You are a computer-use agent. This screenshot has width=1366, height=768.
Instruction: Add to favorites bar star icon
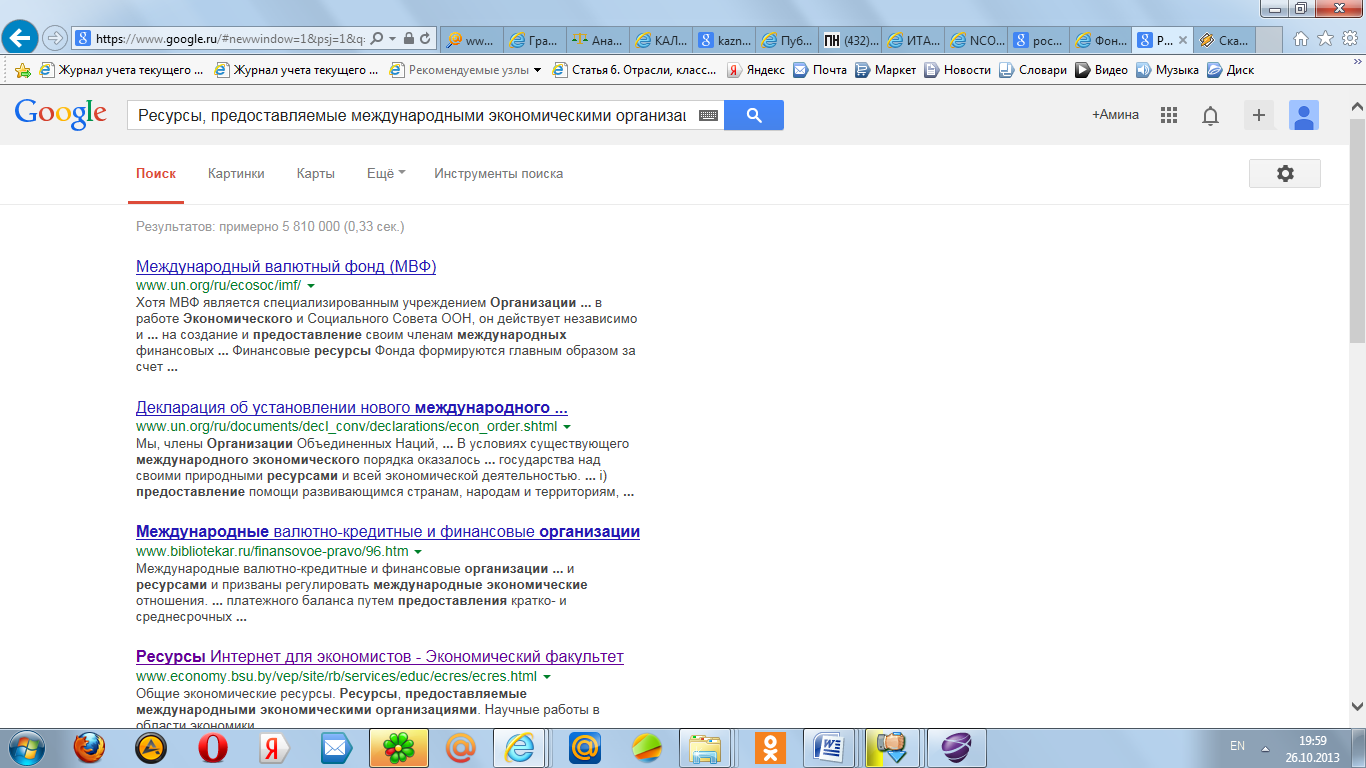click(x=22, y=70)
